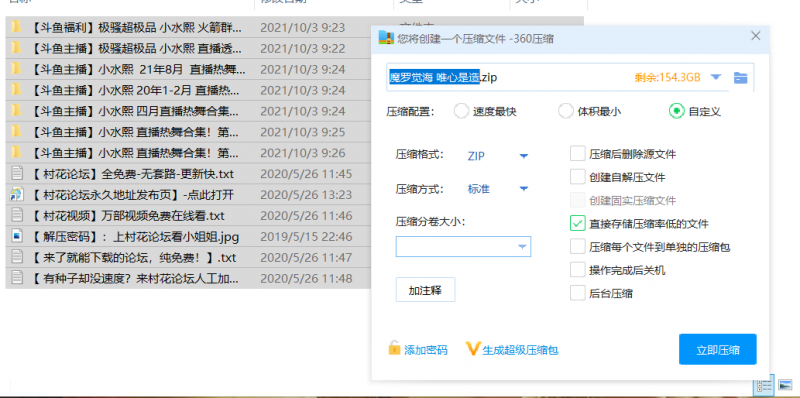Viewport: 800px width, 398px height.
Task: Select the 自定义 compression preset
Action: 677,111
